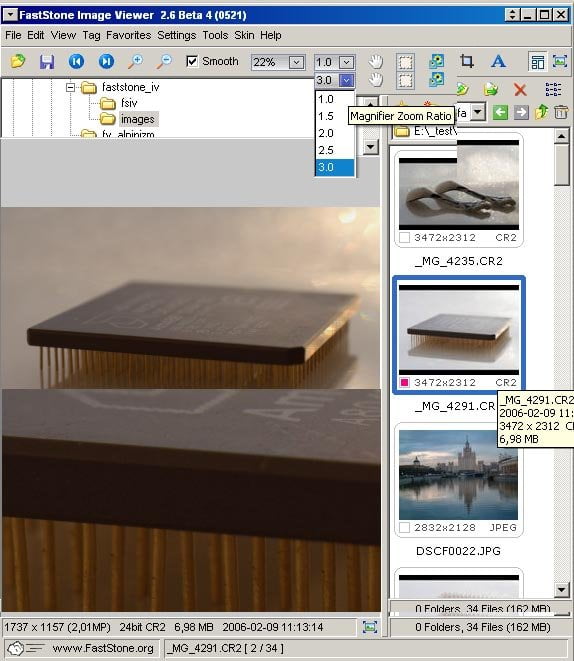This screenshot has height=661, width=574.
Task: Click the green back arrow
Action: click(500, 112)
